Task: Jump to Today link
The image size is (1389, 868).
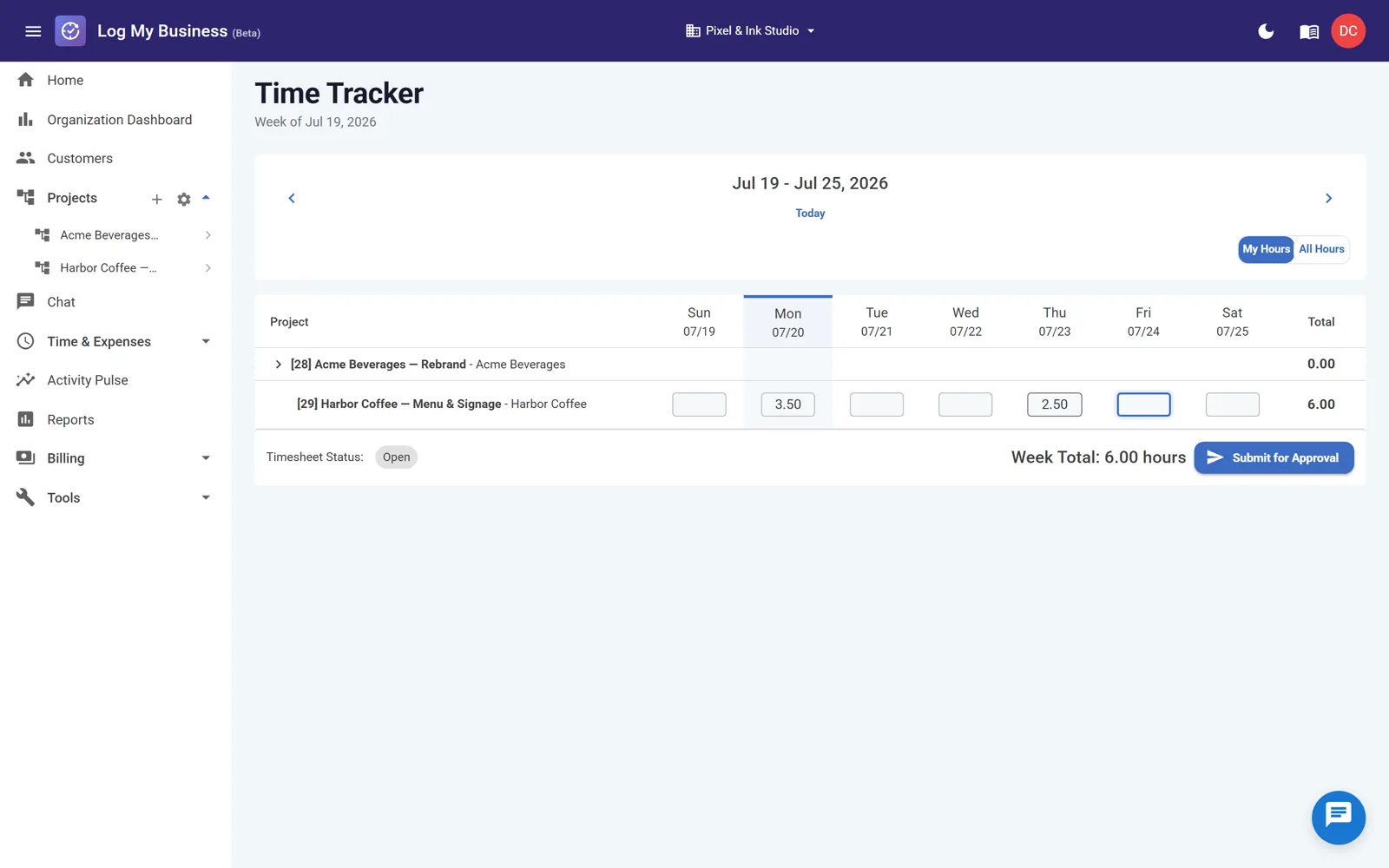Action: [x=810, y=214]
